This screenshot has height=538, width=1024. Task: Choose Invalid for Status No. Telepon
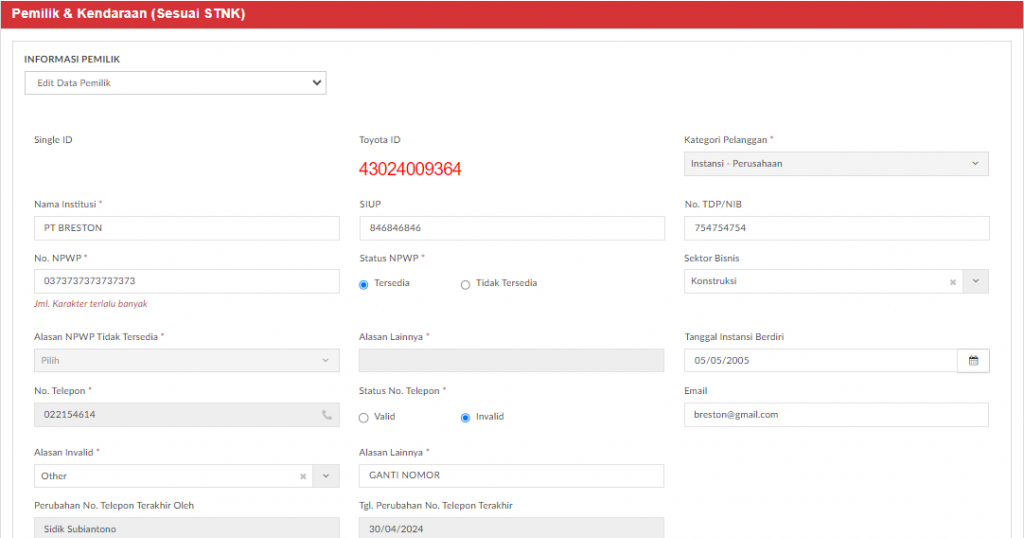pos(465,418)
